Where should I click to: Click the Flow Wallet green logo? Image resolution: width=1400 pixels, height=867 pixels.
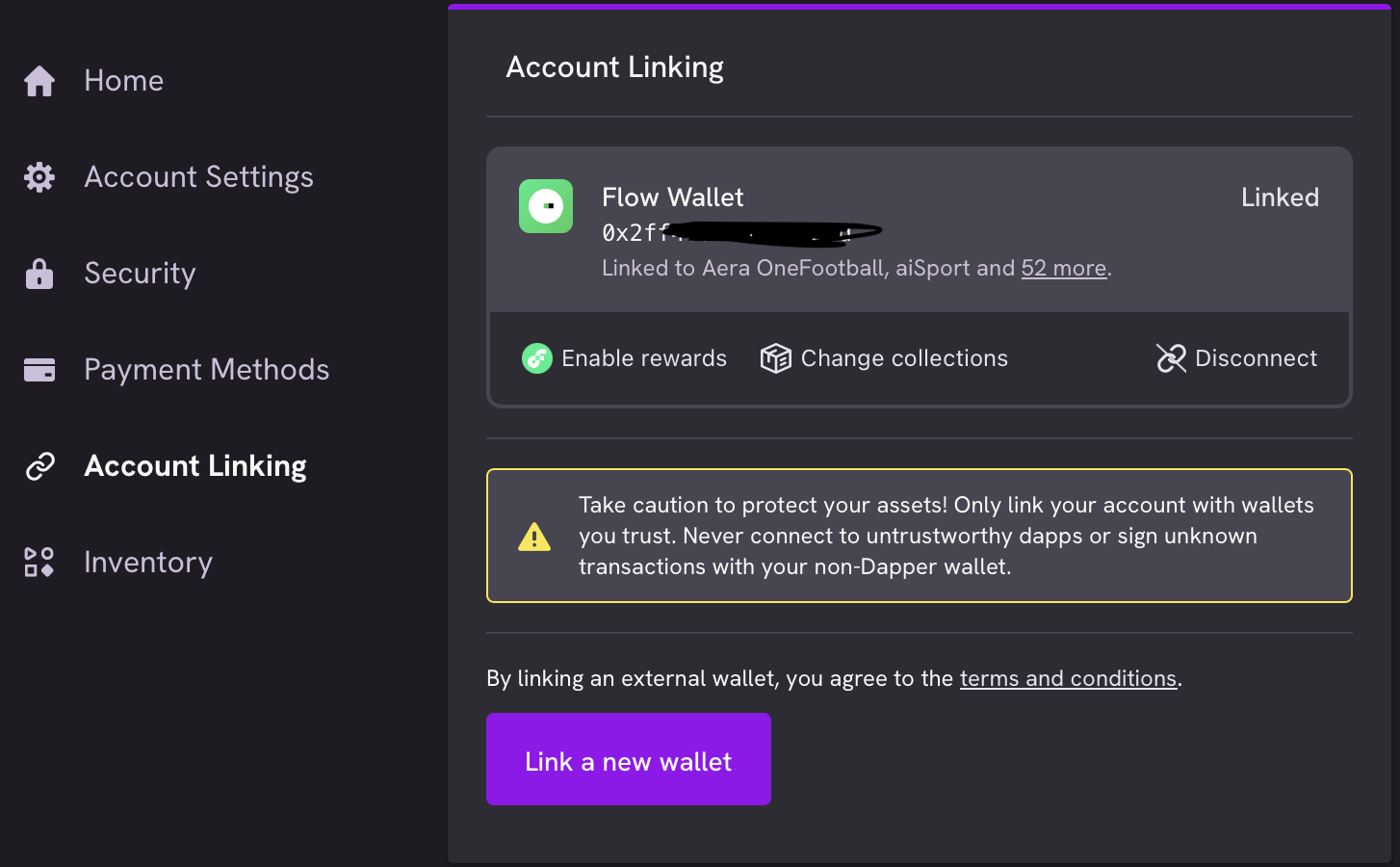(x=545, y=205)
